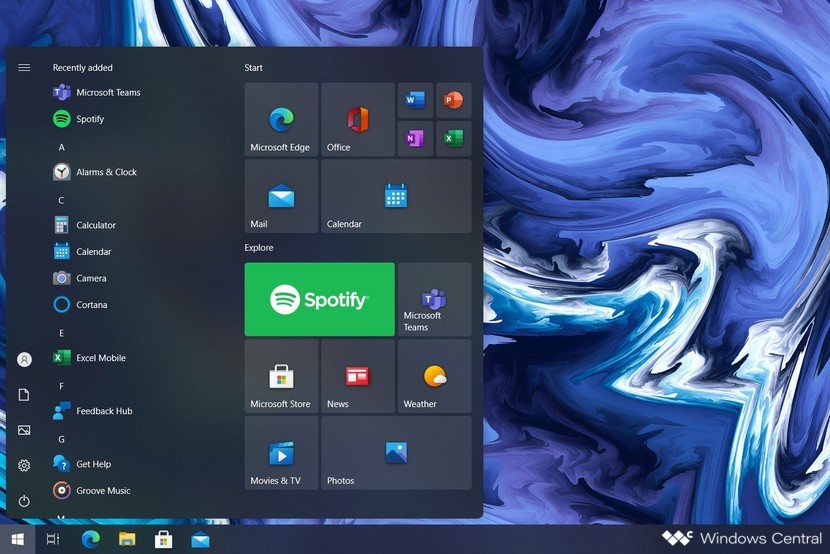Launch the Microsoft Store tile
The image size is (830, 554).
click(281, 376)
